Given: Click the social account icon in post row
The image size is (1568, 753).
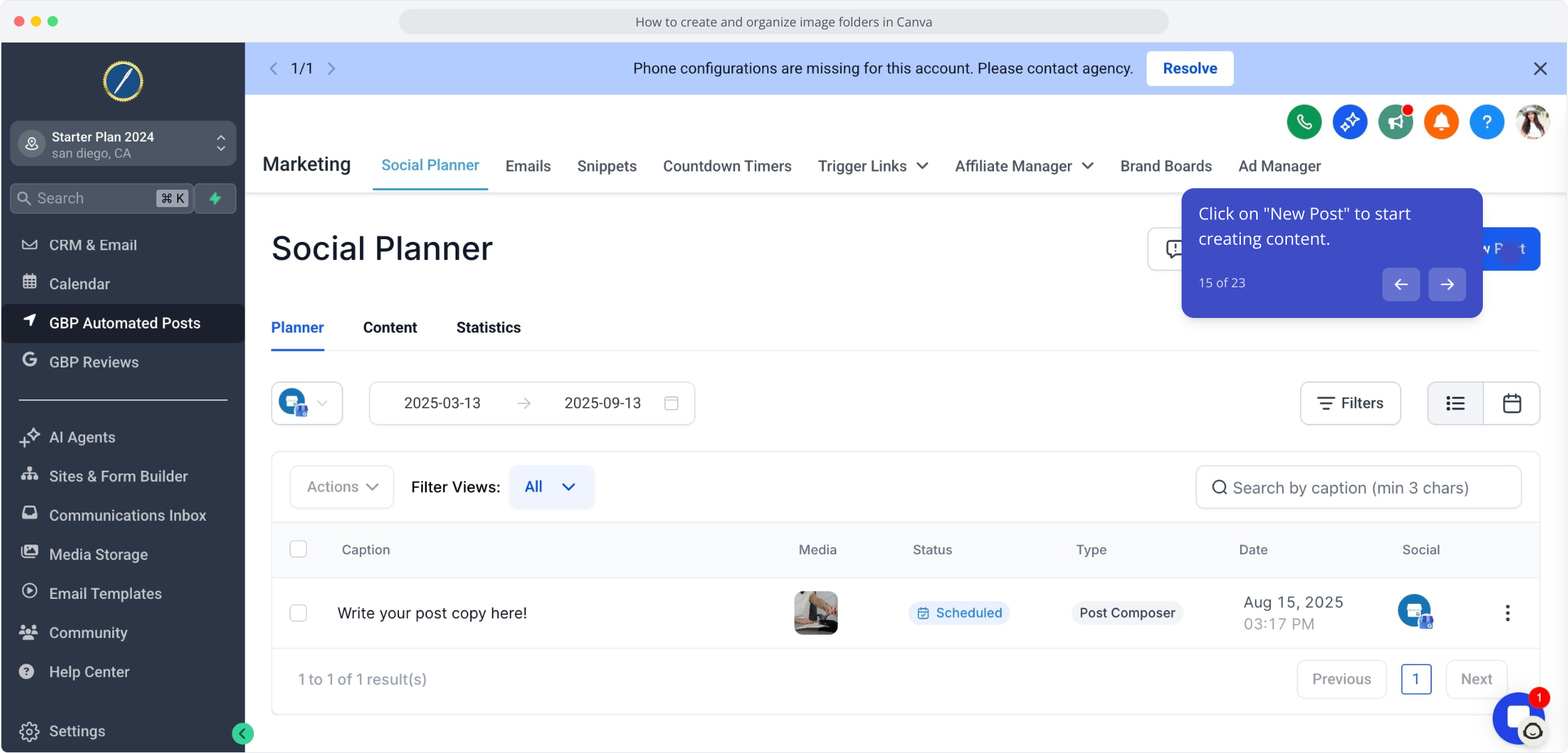Looking at the screenshot, I should [1415, 611].
